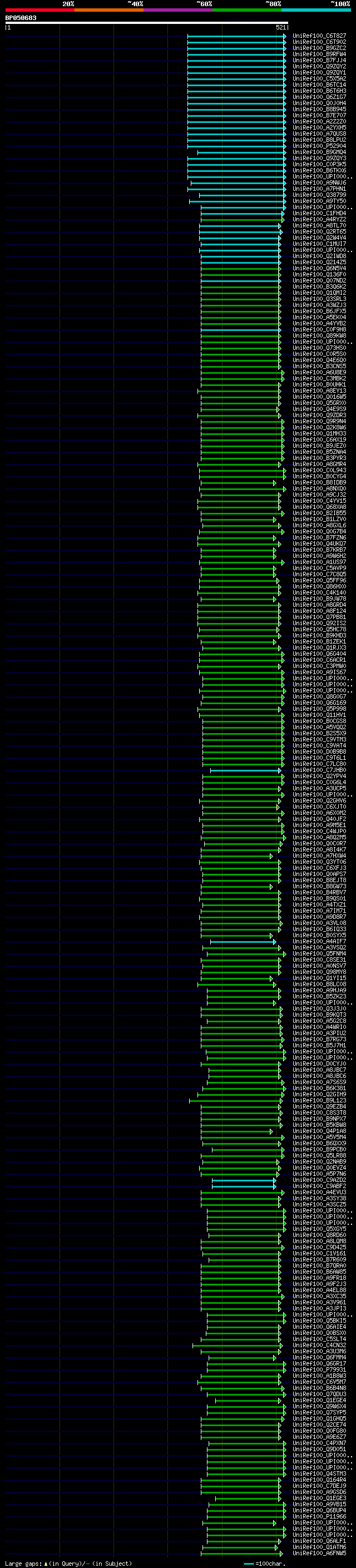Select hit label UniRef100_P11966
Image resolution: width=356 pixels, height=1568 pixels.
tap(319, 1516)
